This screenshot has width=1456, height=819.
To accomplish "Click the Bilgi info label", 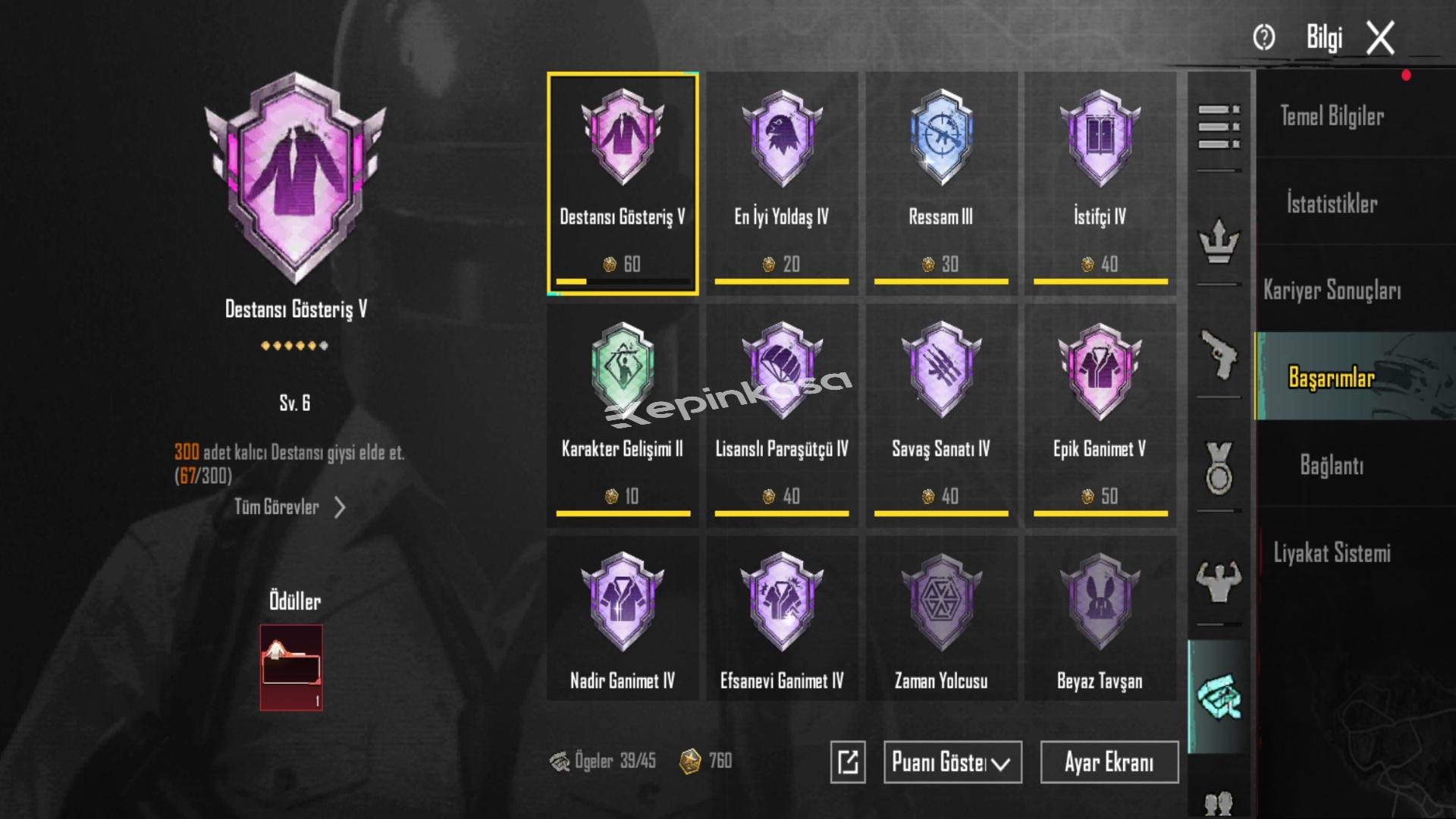I will 1324,37.
